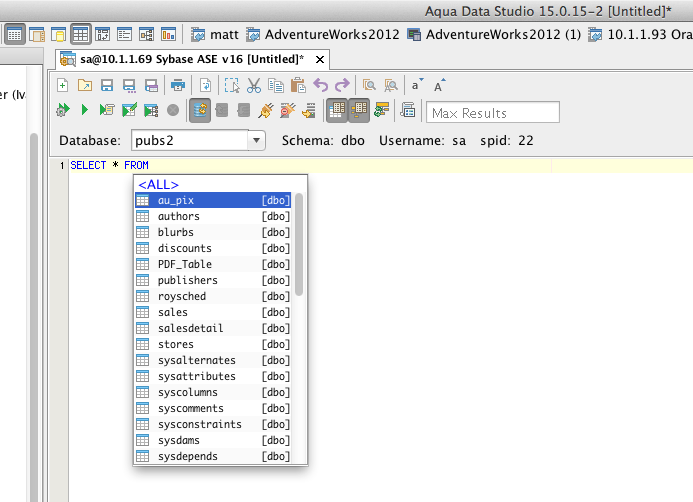Screen dimensions: 693x502
Task: Click into the Max Results field
Action: 493,113
